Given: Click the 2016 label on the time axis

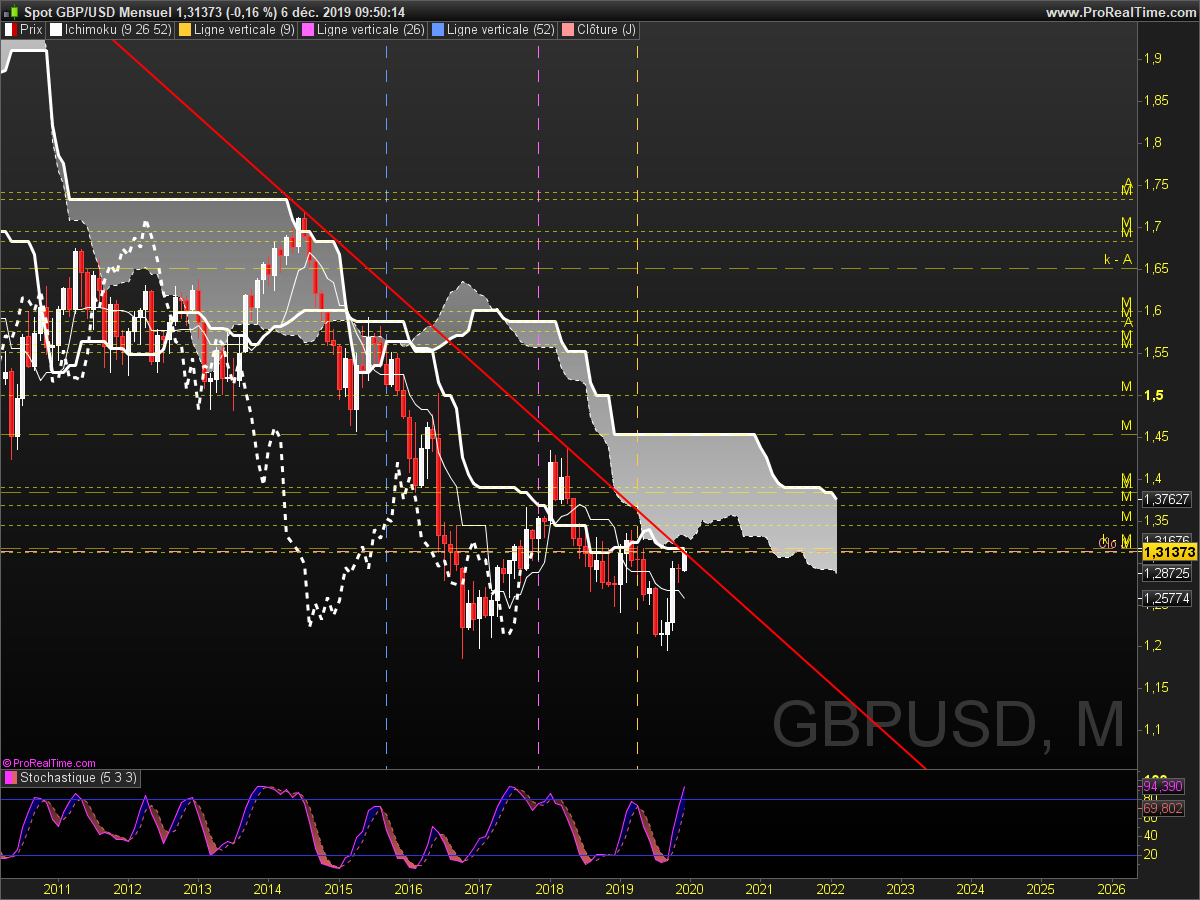Looking at the screenshot, I should [x=408, y=888].
